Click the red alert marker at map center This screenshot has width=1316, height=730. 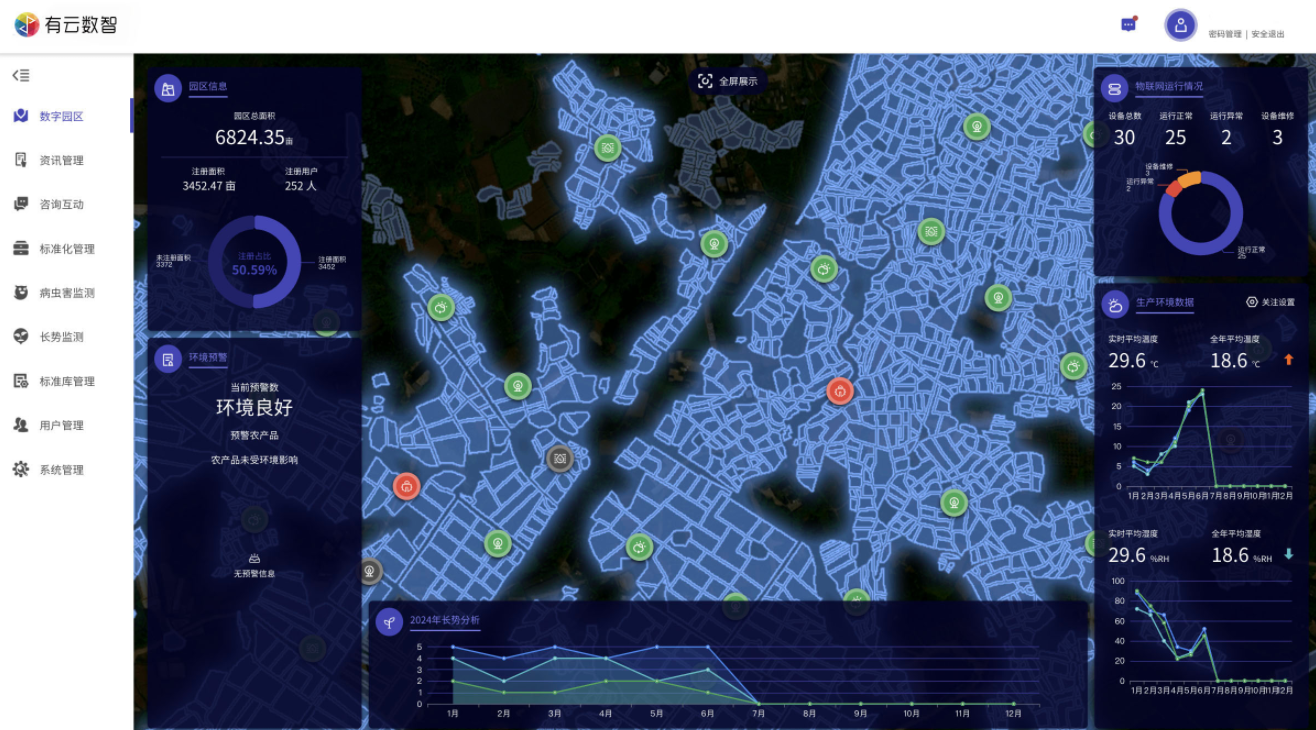coord(840,390)
